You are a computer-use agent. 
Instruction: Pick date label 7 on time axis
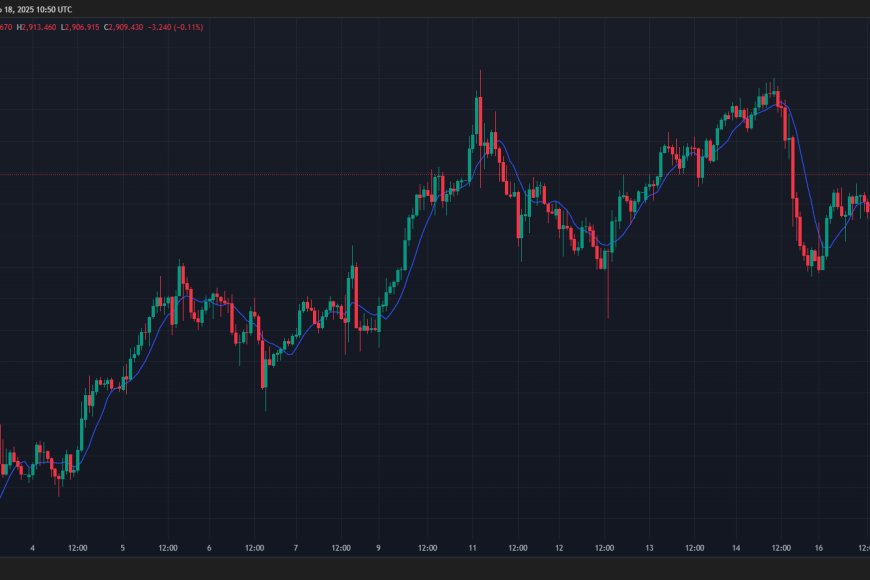[x=296, y=548]
